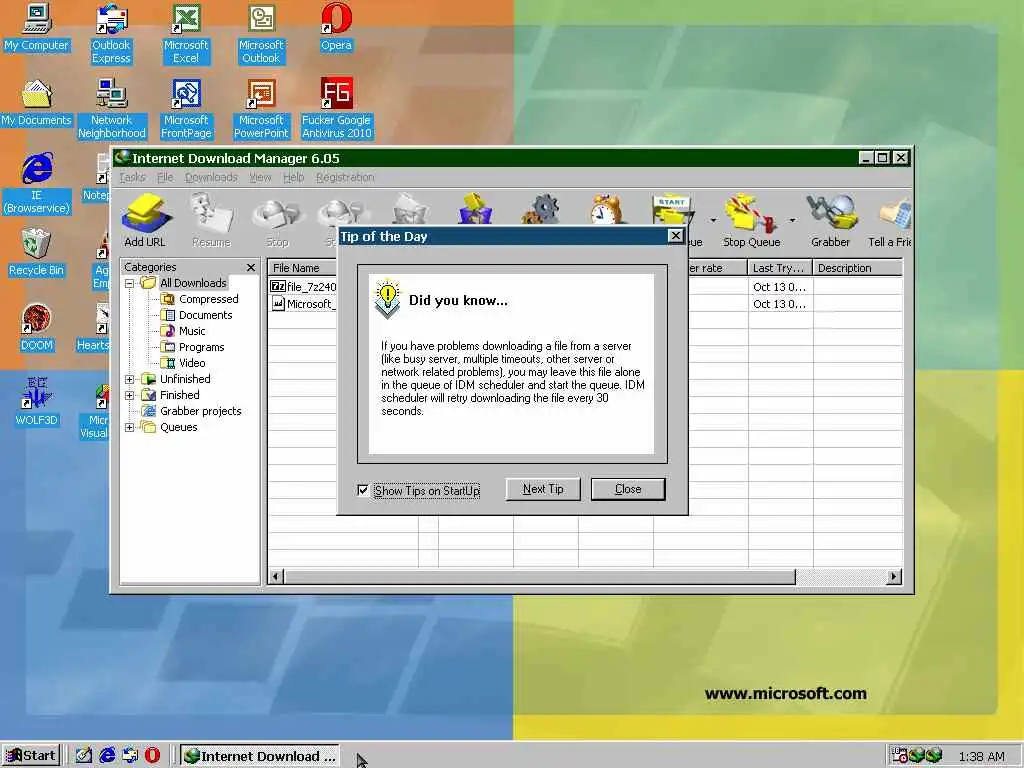Select the WOLF3D desktop shortcut

pos(37,402)
